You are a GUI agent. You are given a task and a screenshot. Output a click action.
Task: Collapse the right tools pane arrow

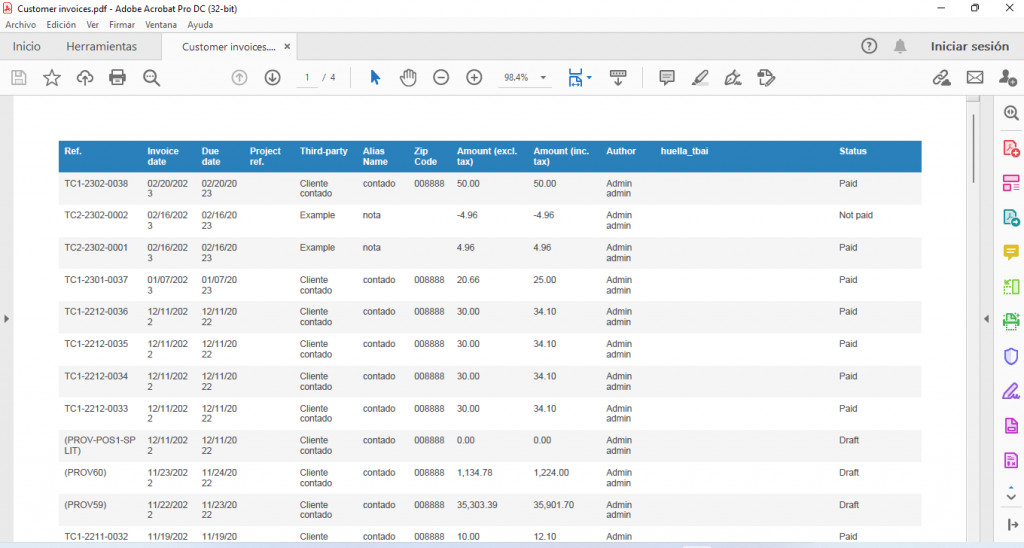pyautogui.click(x=987, y=319)
